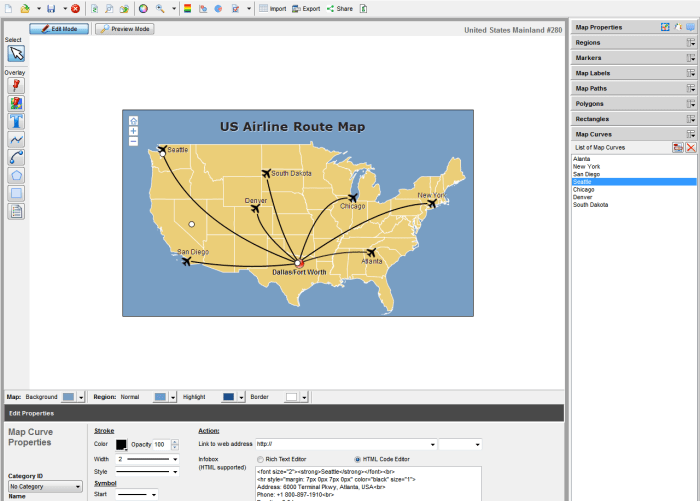Open the dropdown arrow next to Save icon

click(65, 8)
